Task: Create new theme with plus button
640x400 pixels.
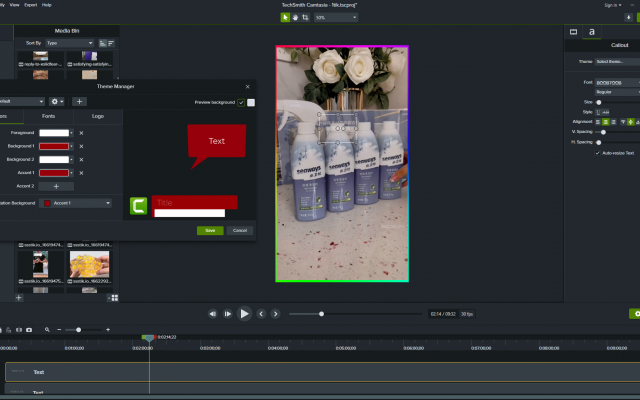Action: click(79, 101)
